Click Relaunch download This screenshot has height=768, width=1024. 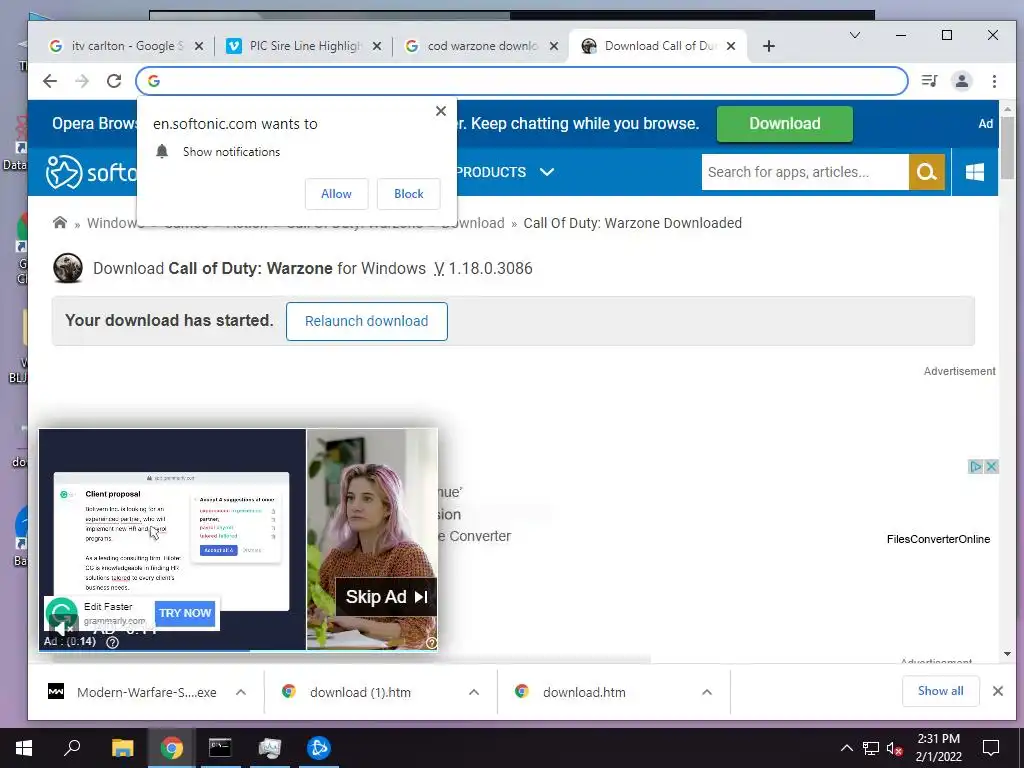point(366,321)
